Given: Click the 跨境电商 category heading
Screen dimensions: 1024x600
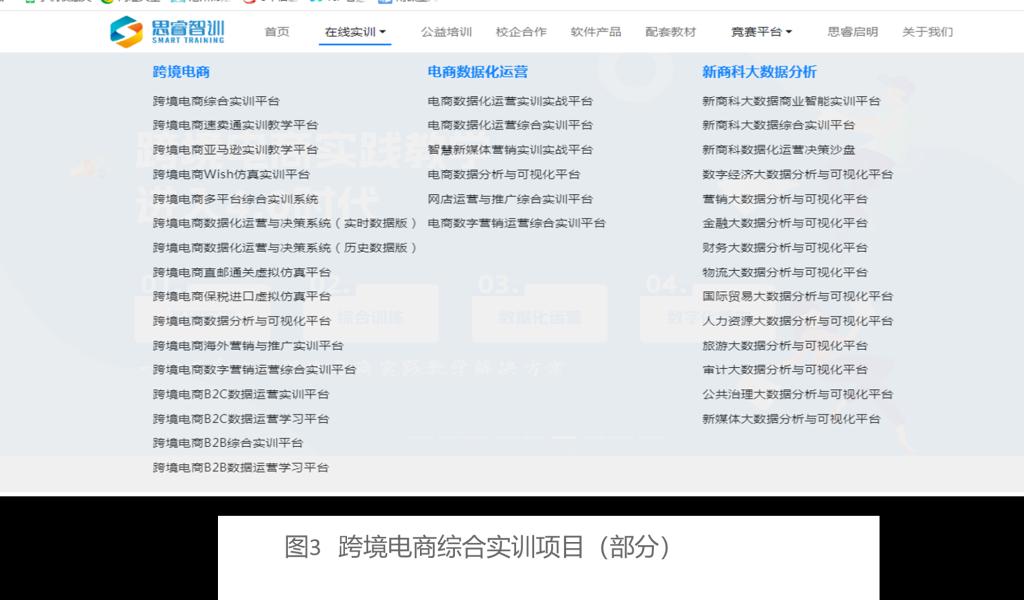Looking at the screenshot, I should [181, 72].
